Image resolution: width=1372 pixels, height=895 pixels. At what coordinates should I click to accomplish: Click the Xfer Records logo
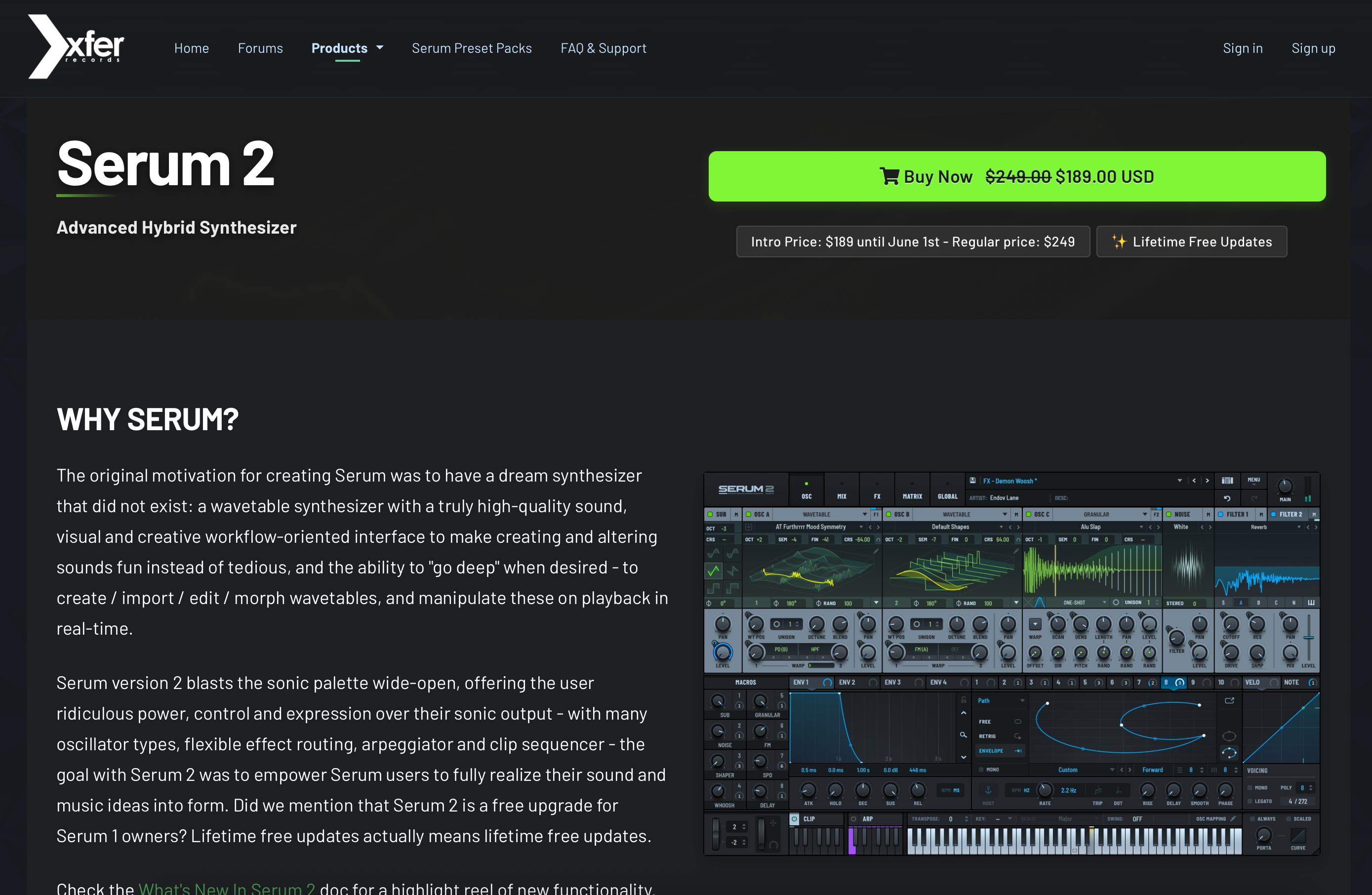tap(76, 47)
